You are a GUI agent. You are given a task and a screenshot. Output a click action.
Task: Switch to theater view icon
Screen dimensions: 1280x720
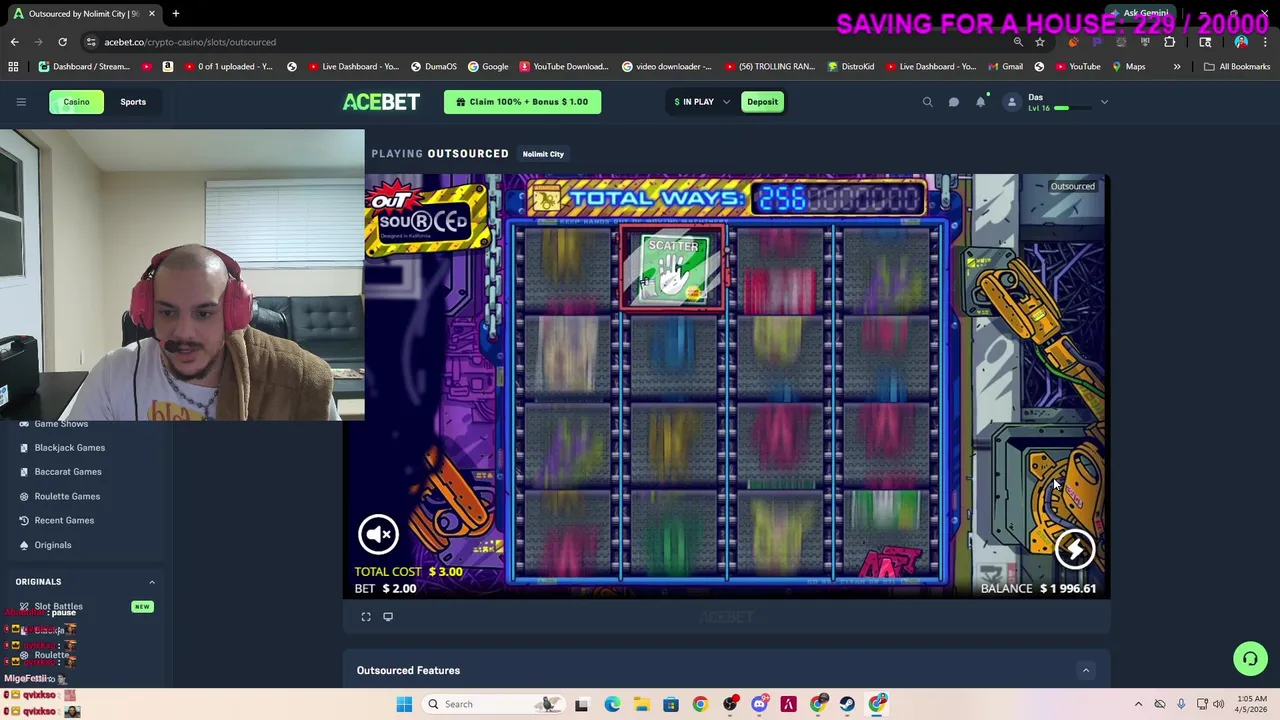(388, 617)
